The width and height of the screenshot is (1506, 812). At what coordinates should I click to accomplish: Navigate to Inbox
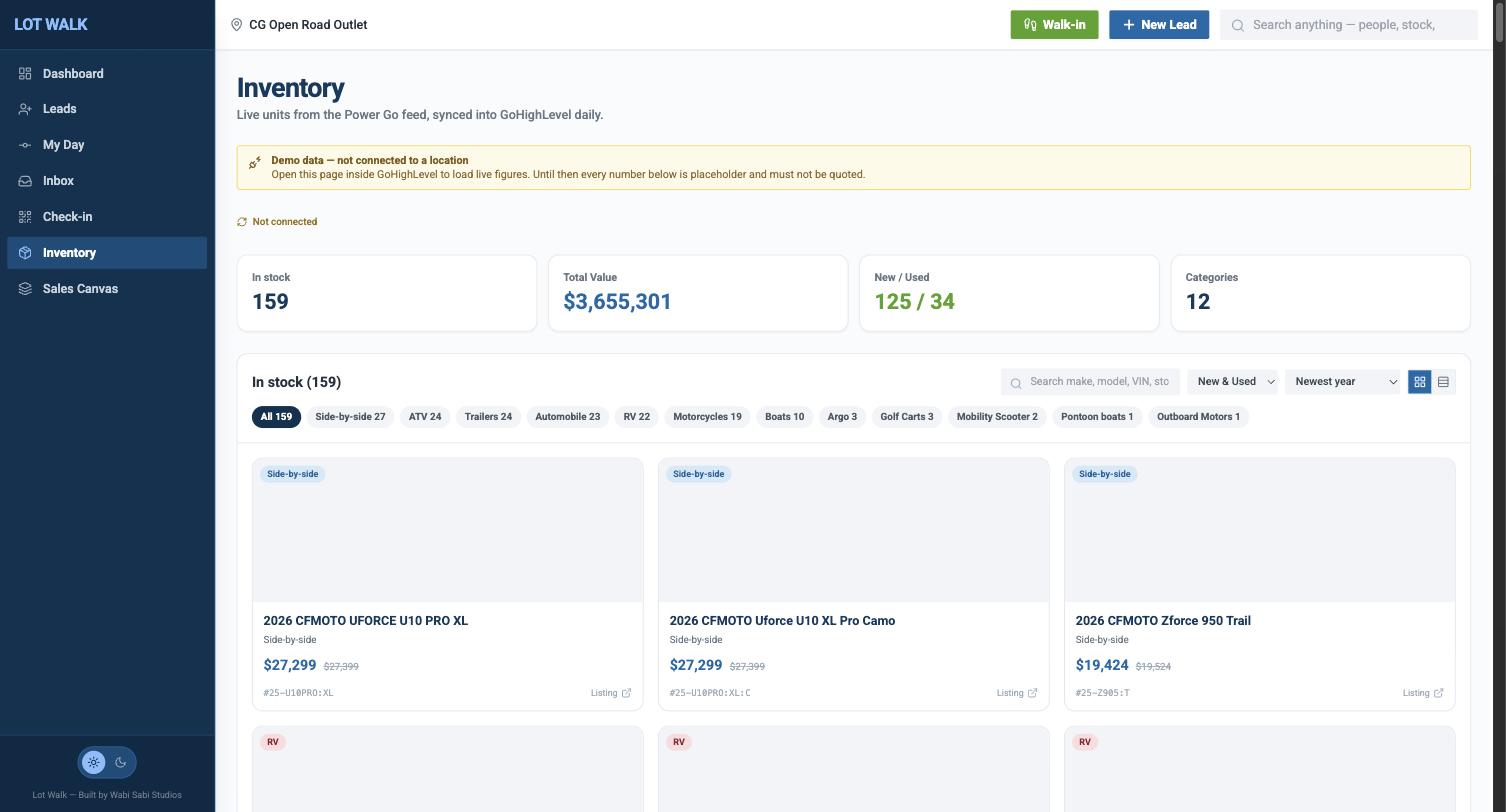tap(107, 181)
